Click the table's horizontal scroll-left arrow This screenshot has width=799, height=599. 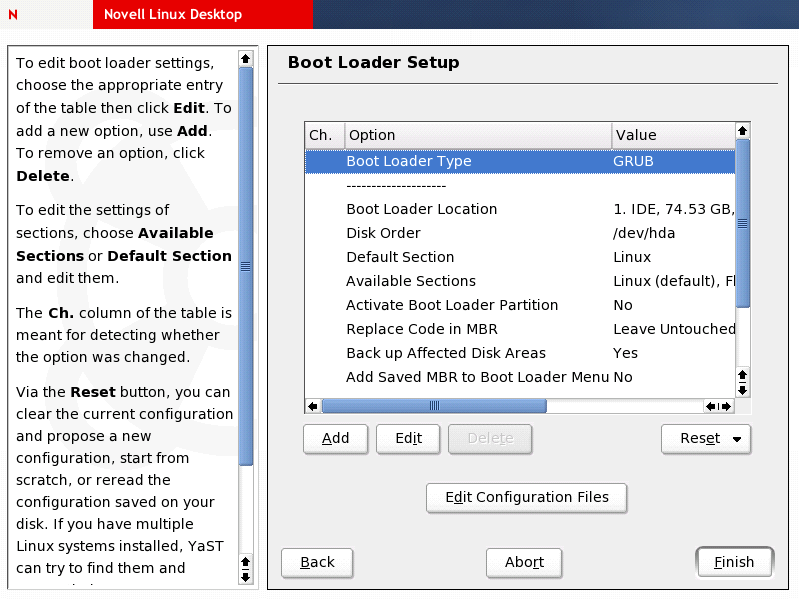pyautogui.click(x=313, y=406)
